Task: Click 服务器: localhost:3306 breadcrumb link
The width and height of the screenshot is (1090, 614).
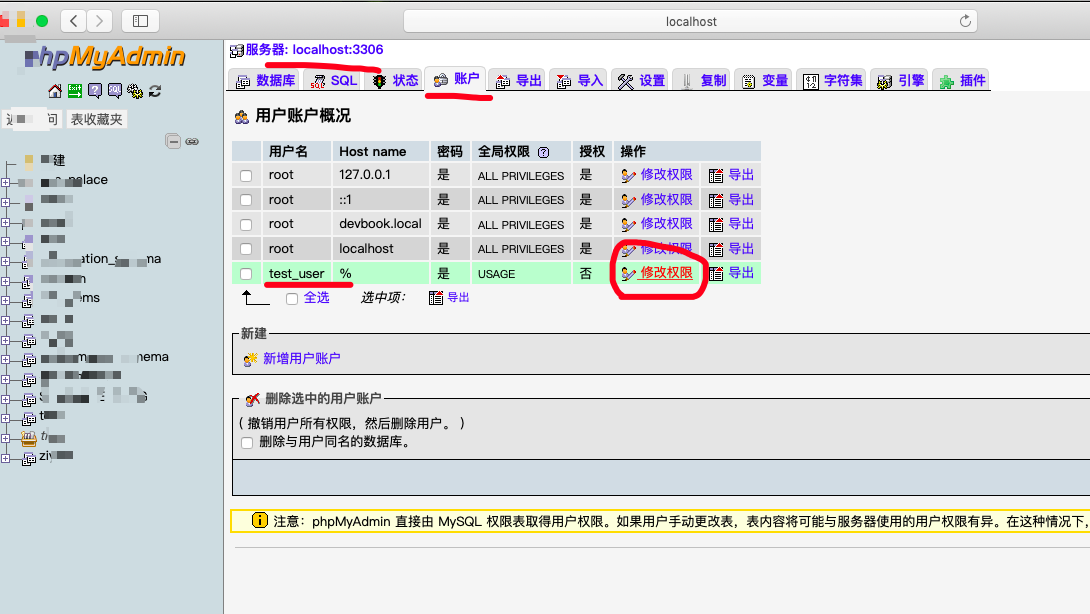Action: (x=314, y=49)
